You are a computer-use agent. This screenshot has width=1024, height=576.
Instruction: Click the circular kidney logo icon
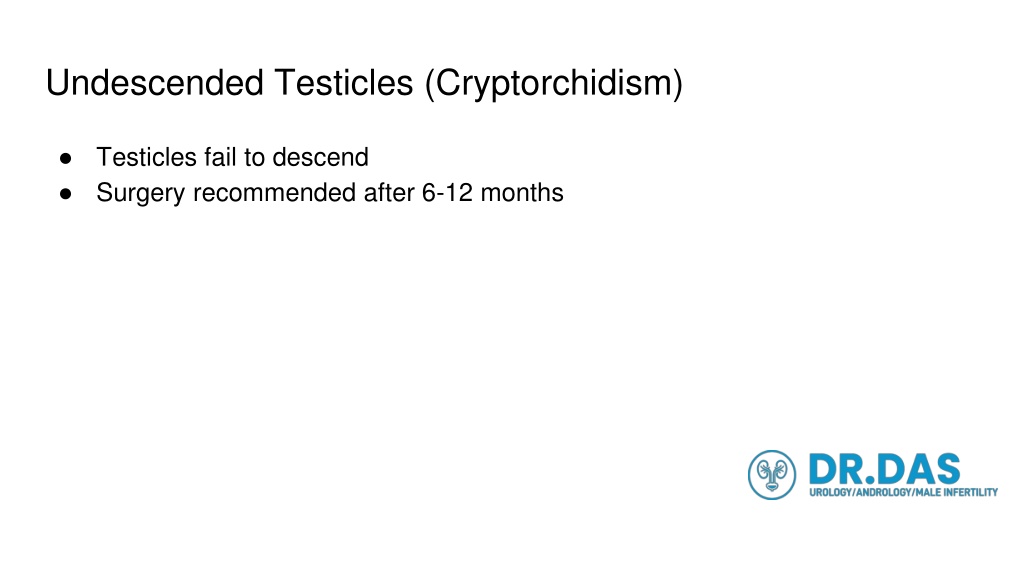point(771,475)
